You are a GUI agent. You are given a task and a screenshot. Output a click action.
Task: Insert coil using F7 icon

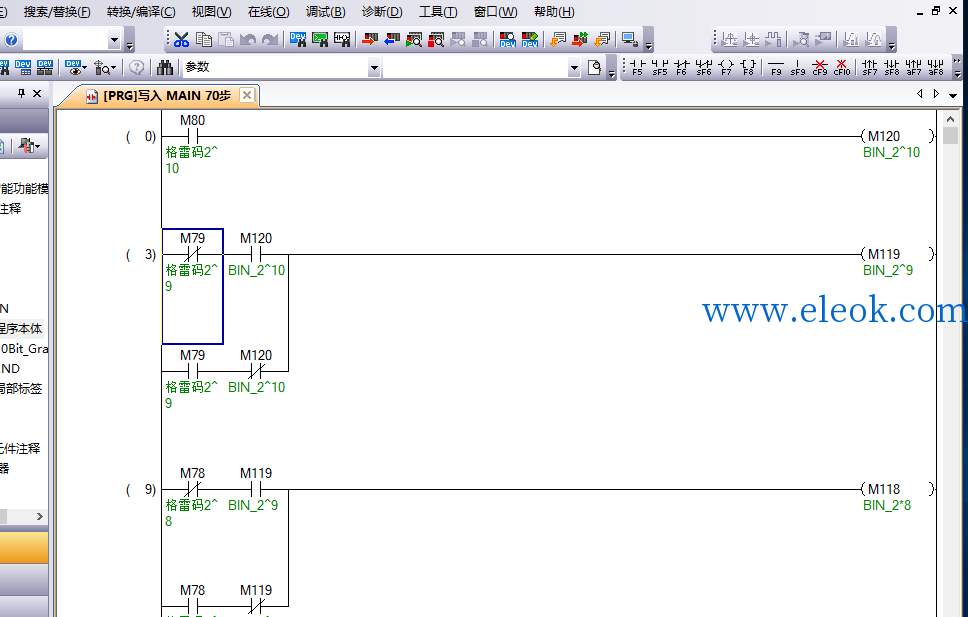(726, 67)
